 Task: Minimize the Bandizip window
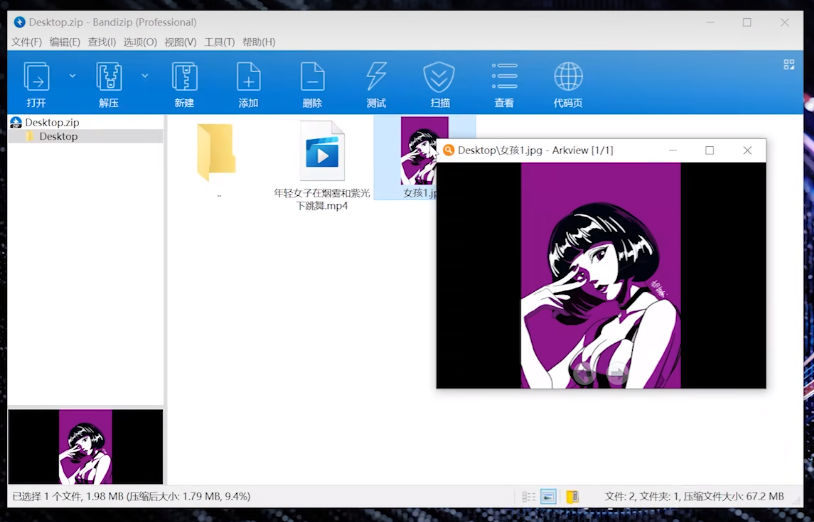pyautogui.click(x=710, y=22)
